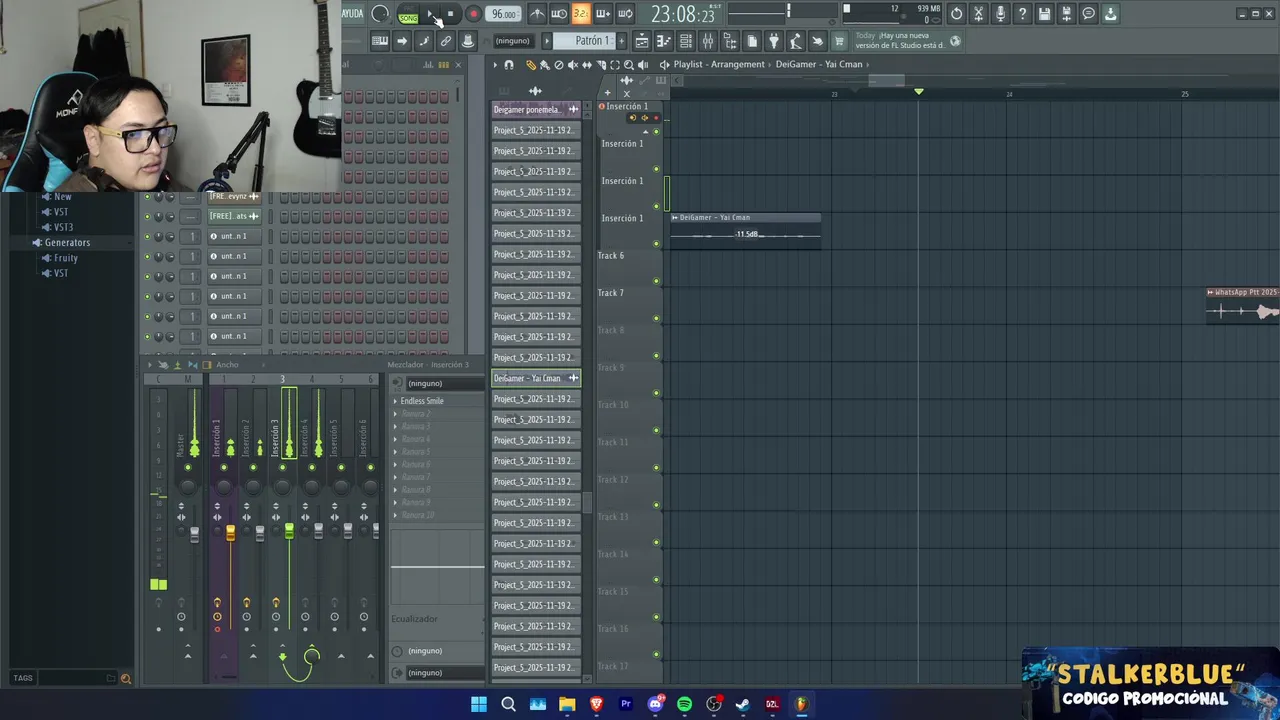
Task: Toggle the Inserción 2 green mute LED
Action: coord(253,467)
